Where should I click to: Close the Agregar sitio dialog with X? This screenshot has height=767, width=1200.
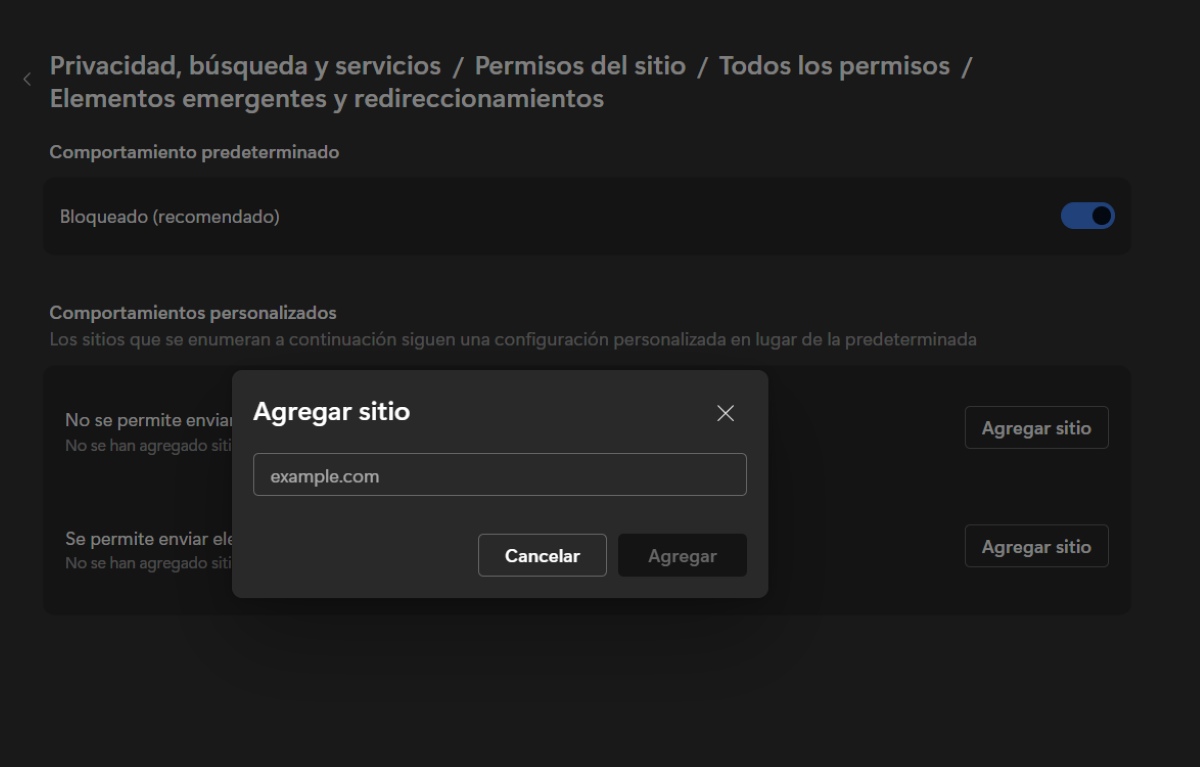pyautogui.click(x=726, y=413)
